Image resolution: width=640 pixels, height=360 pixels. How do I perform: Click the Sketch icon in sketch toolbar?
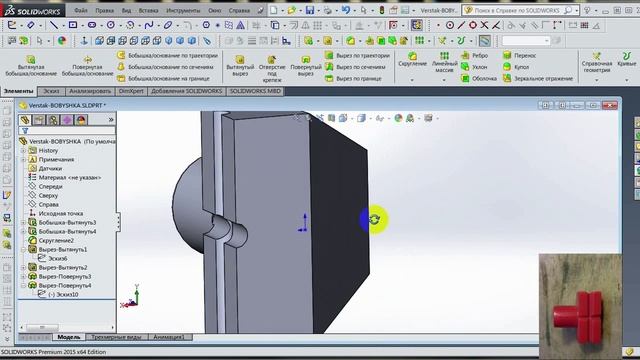pyautogui.click(x=12, y=25)
